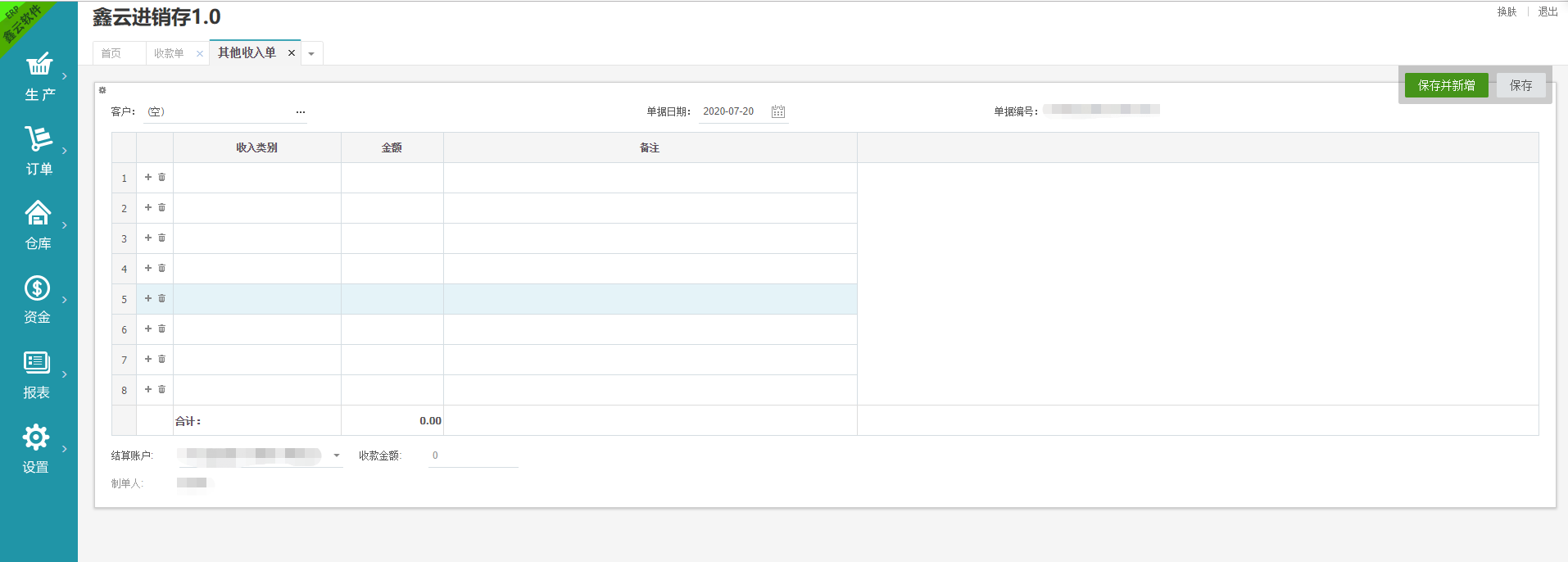Switch to the 收款单 tab

pyautogui.click(x=169, y=53)
